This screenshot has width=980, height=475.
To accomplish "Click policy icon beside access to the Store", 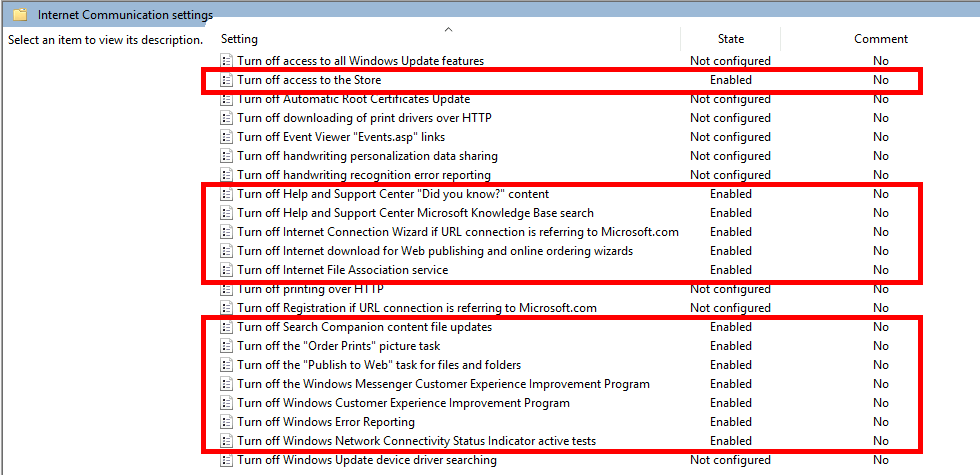I will pyautogui.click(x=226, y=80).
